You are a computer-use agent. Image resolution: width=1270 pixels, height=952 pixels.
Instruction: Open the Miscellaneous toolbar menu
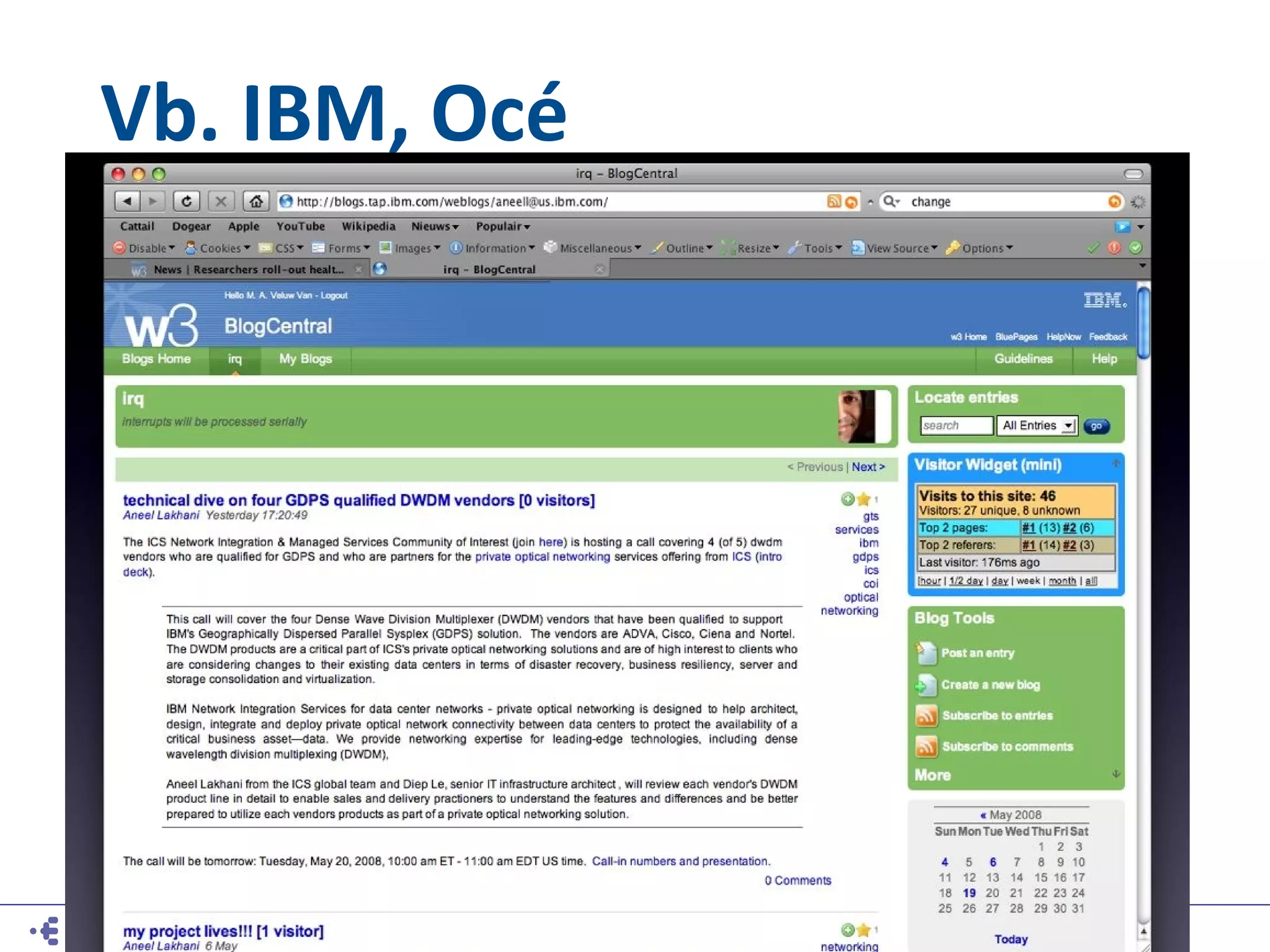593,248
